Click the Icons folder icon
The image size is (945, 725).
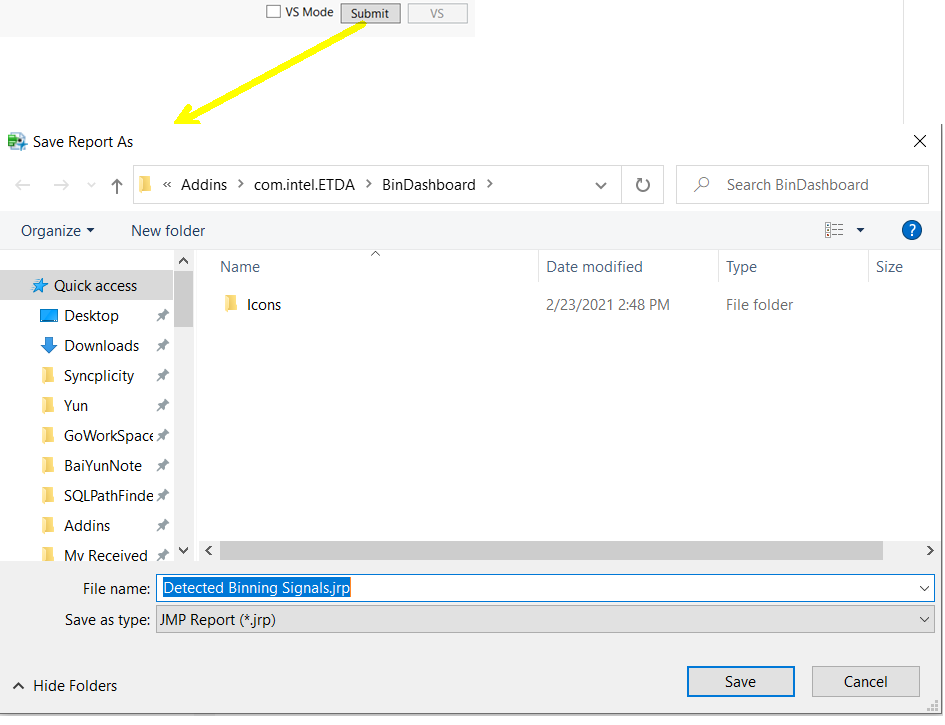[230, 303]
